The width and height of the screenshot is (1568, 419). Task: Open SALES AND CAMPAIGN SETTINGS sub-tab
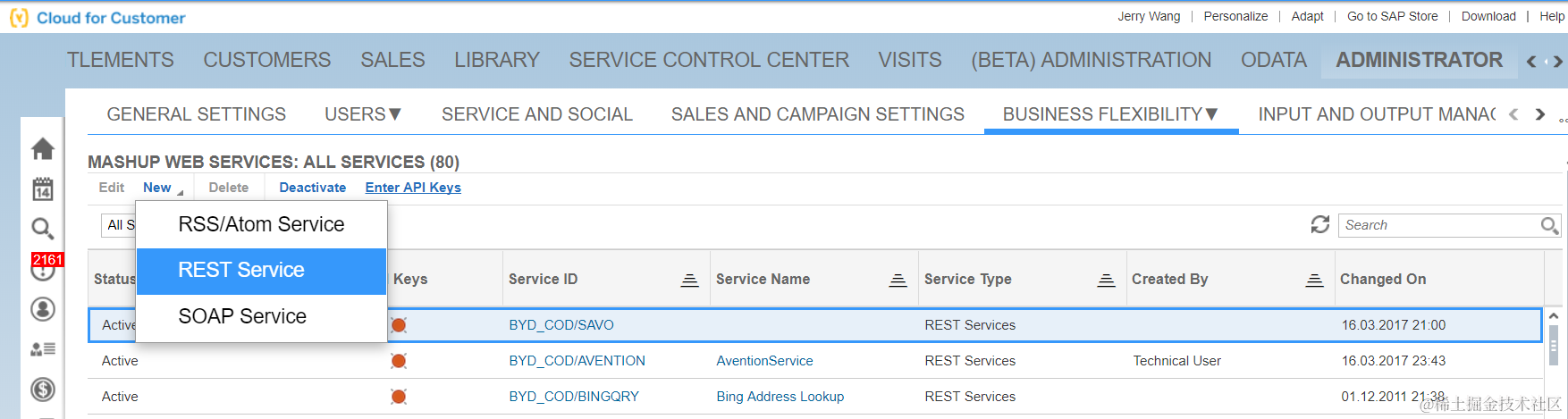click(x=818, y=114)
